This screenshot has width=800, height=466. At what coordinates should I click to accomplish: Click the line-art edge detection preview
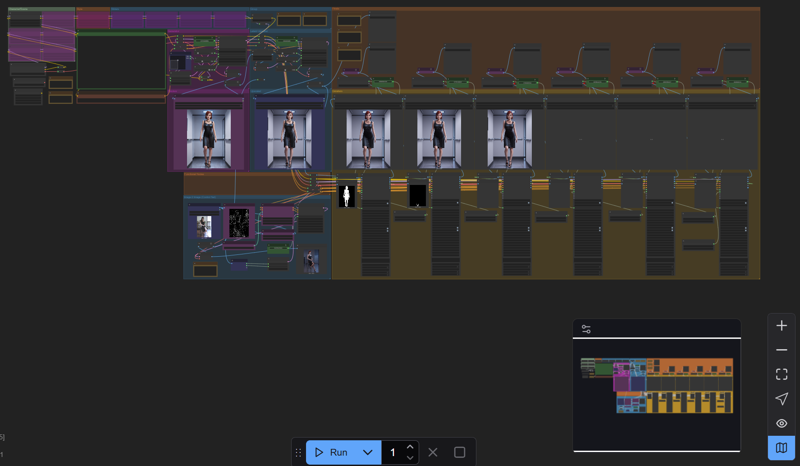point(239,223)
